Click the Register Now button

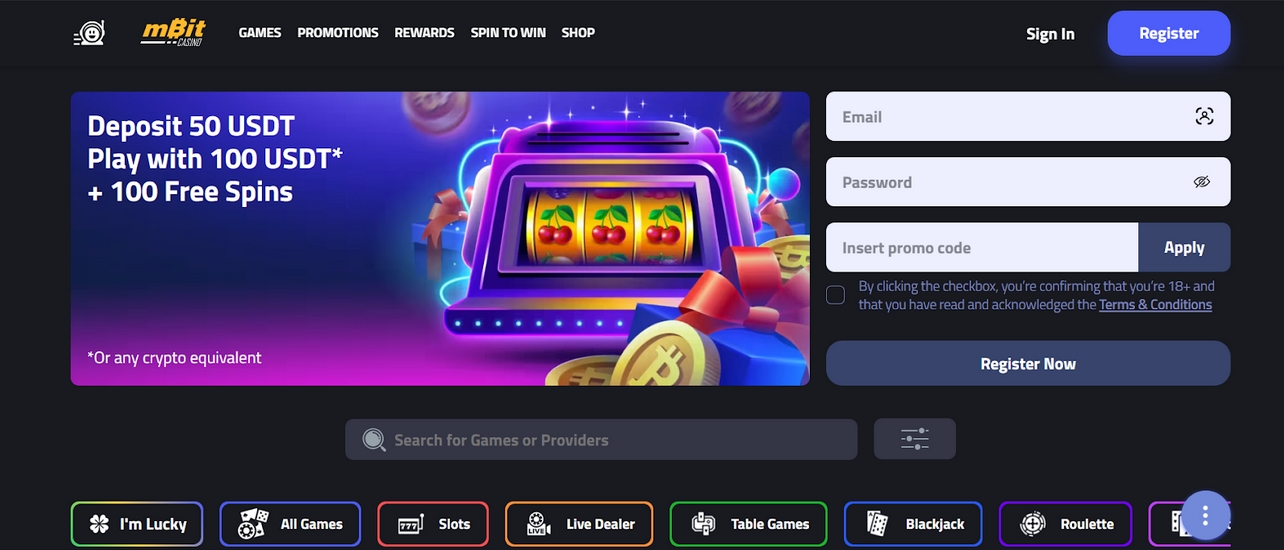point(1028,364)
